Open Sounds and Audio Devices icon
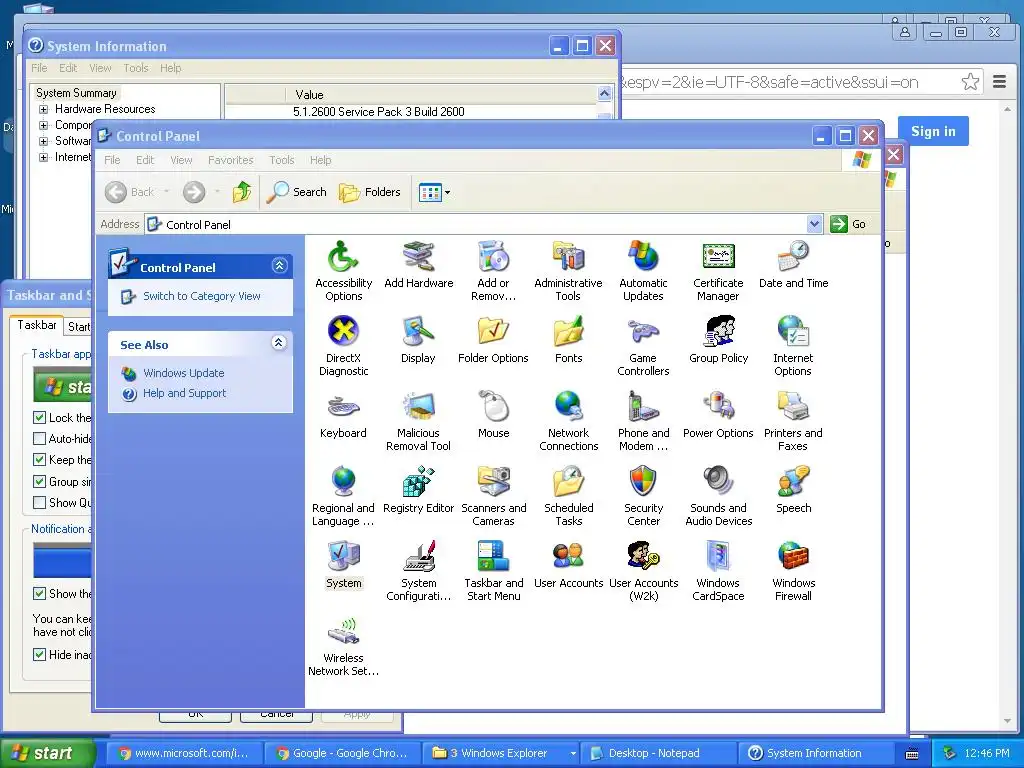 (x=718, y=496)
